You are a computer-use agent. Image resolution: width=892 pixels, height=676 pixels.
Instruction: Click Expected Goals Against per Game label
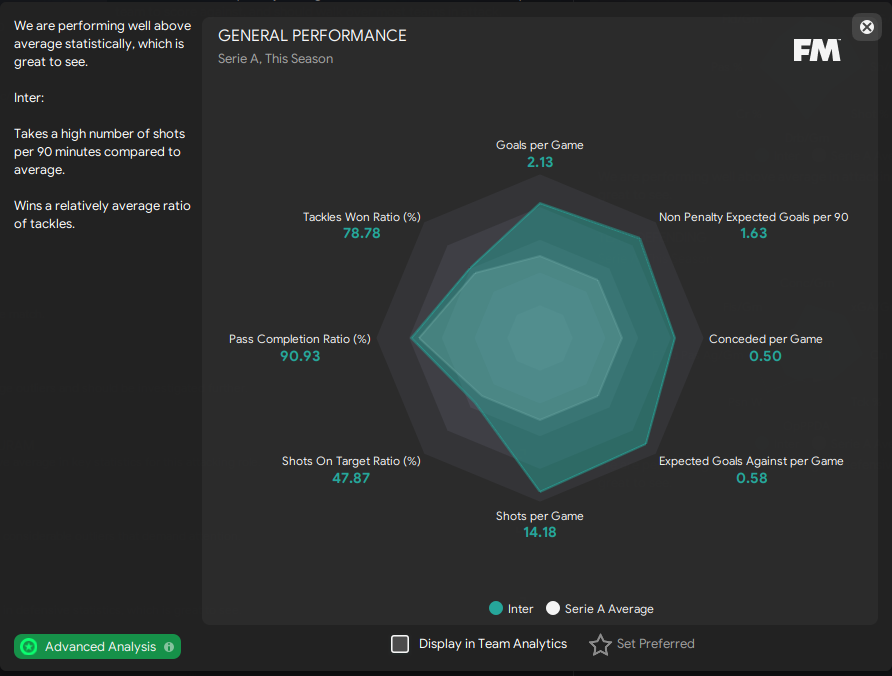click(x=751, y=461)
